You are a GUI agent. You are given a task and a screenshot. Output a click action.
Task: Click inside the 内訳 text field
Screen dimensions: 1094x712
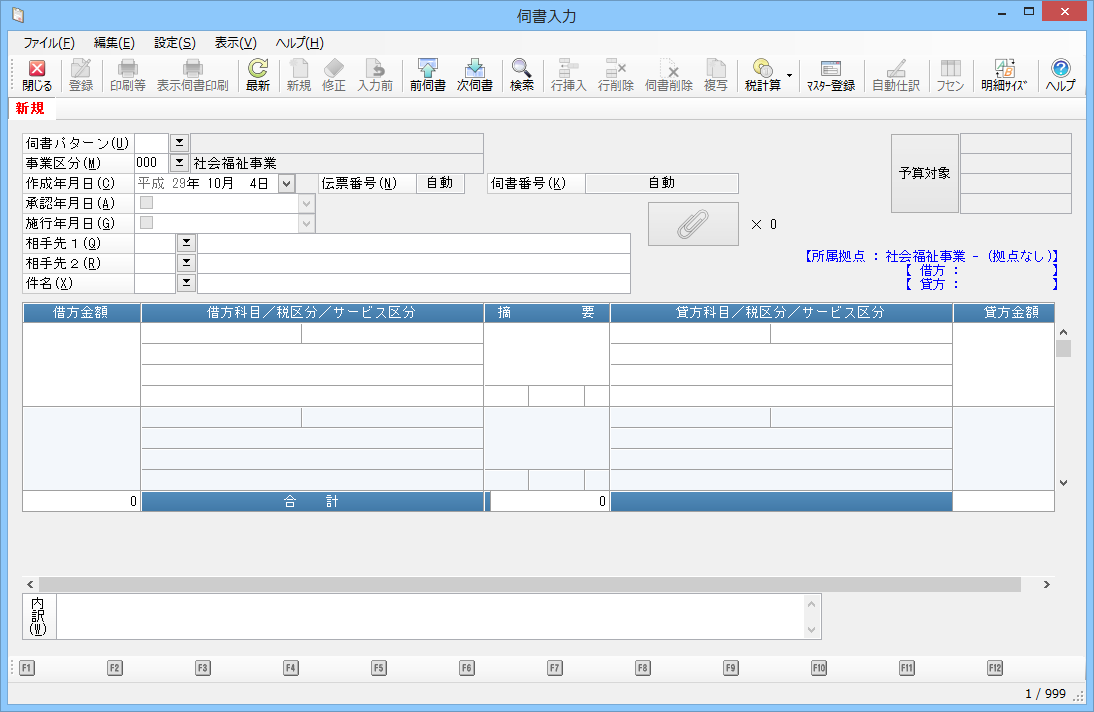430,617
